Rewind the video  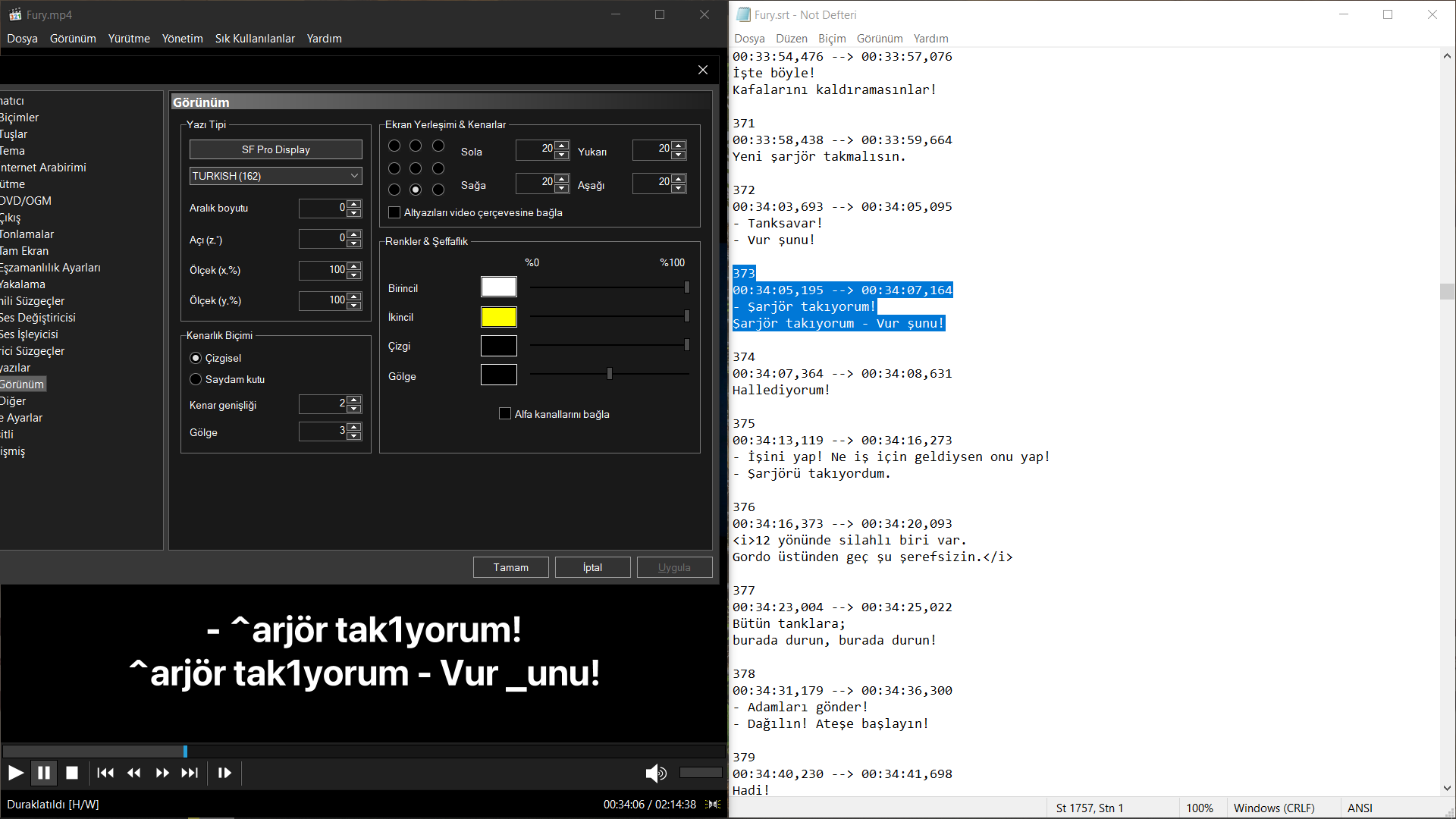[133, 773]
